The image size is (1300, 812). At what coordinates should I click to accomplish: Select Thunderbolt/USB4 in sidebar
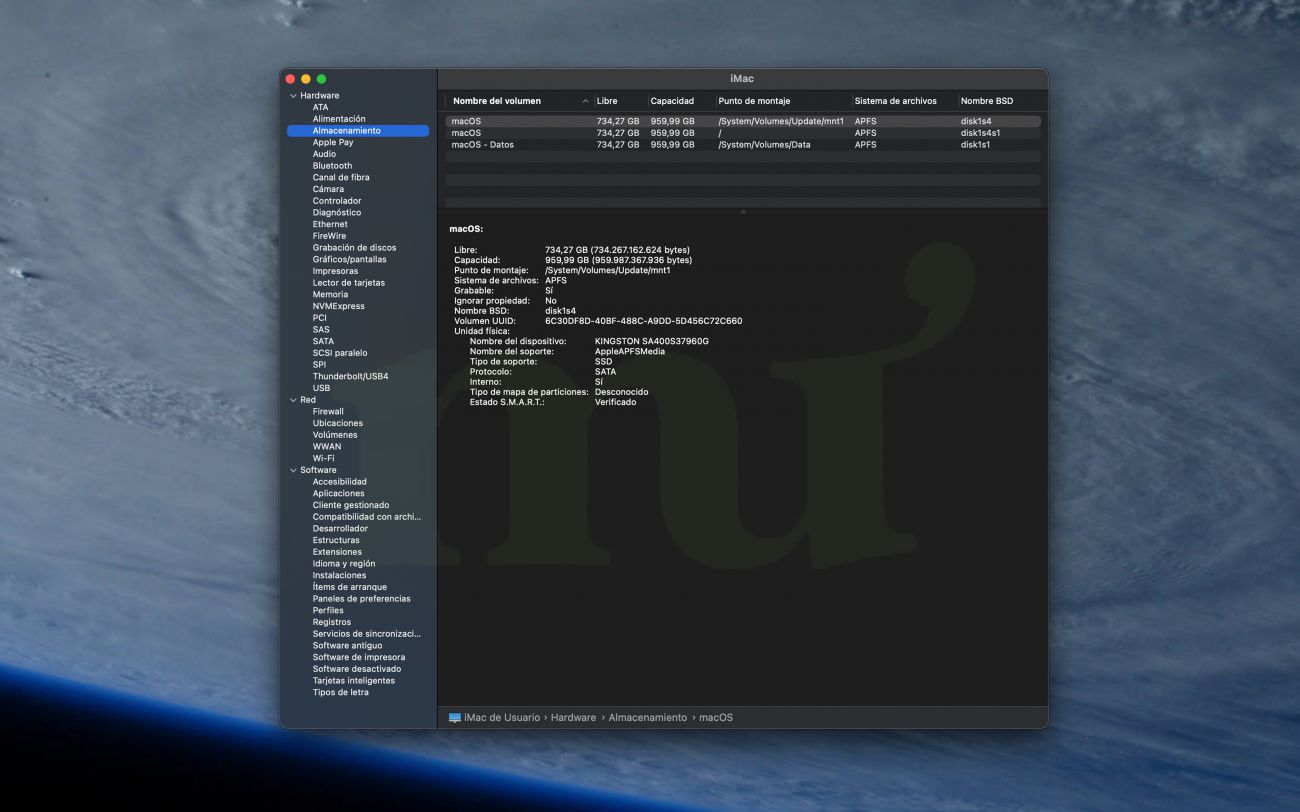click(350, 377)
